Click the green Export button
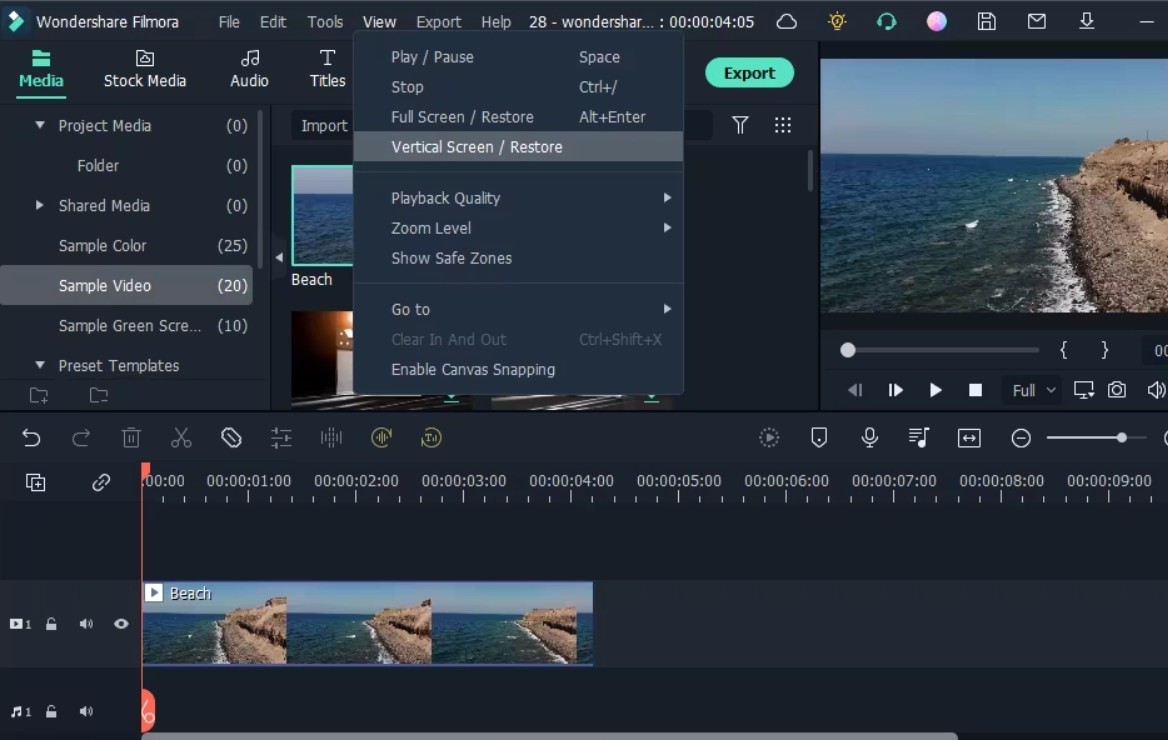This screenshot has width=1168, height=740. click(749, 72)
